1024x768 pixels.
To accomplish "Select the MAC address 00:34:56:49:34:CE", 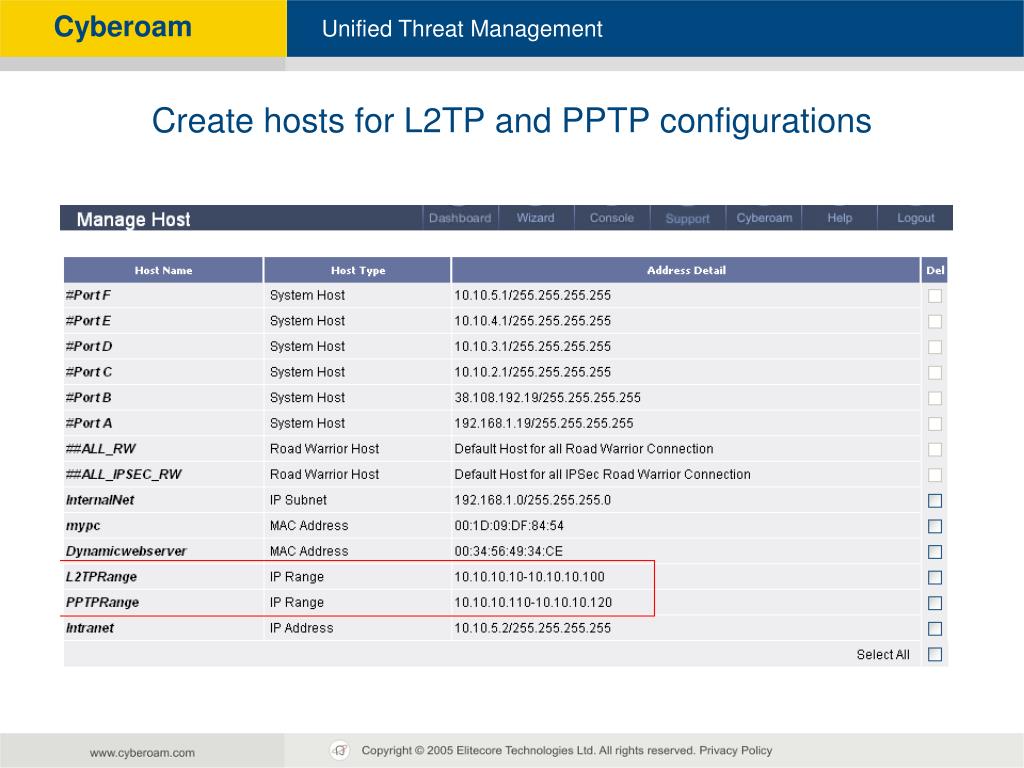I will [x=508, y=551].
